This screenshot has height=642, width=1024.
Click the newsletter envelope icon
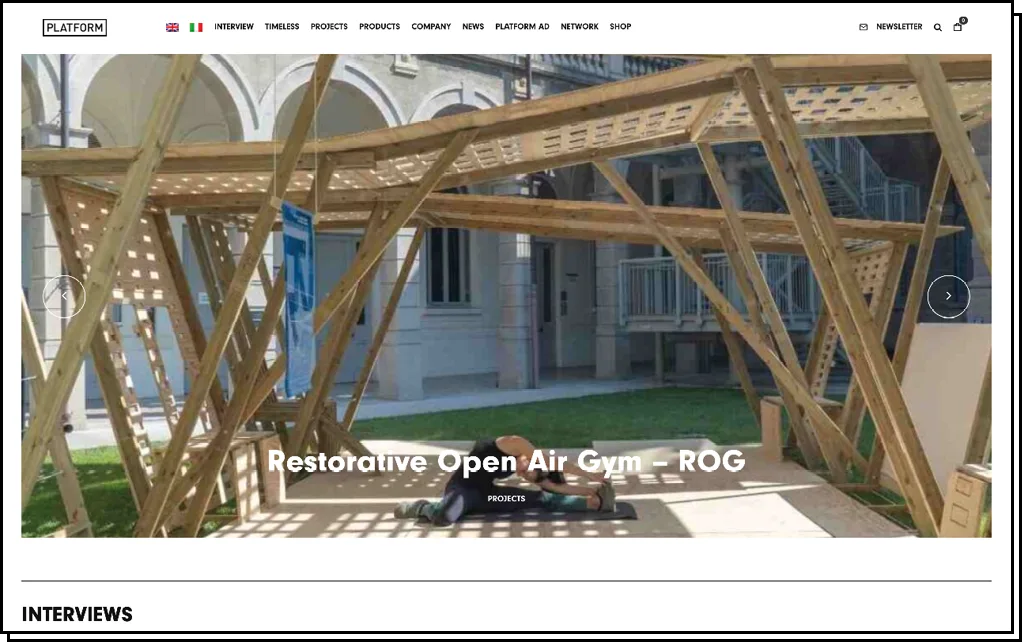click(x=863, y=27)
